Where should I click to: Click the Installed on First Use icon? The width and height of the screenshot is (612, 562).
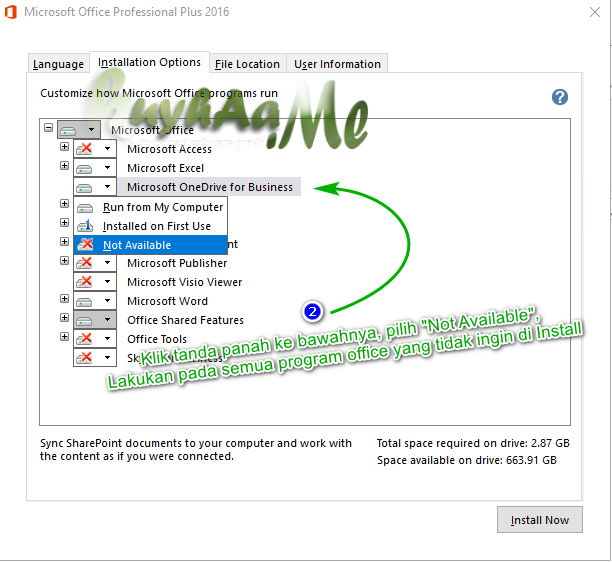(85, 226)
